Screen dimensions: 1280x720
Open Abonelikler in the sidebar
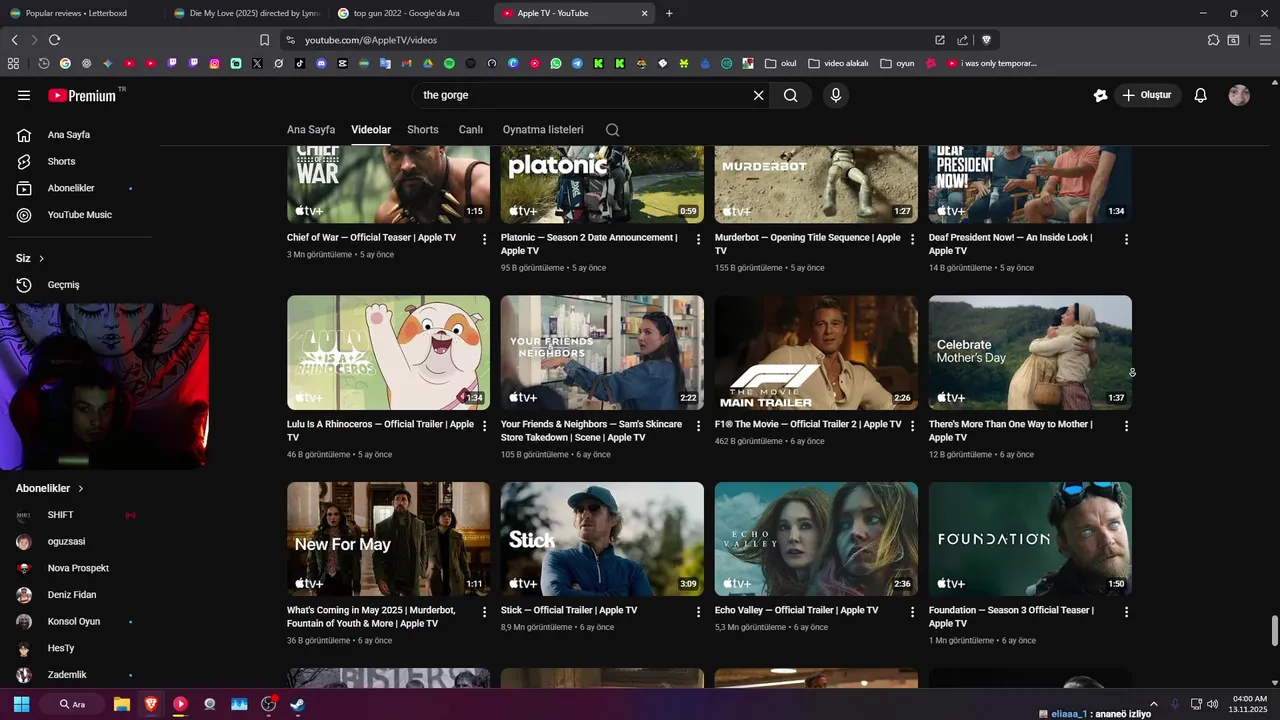[80, 188]
